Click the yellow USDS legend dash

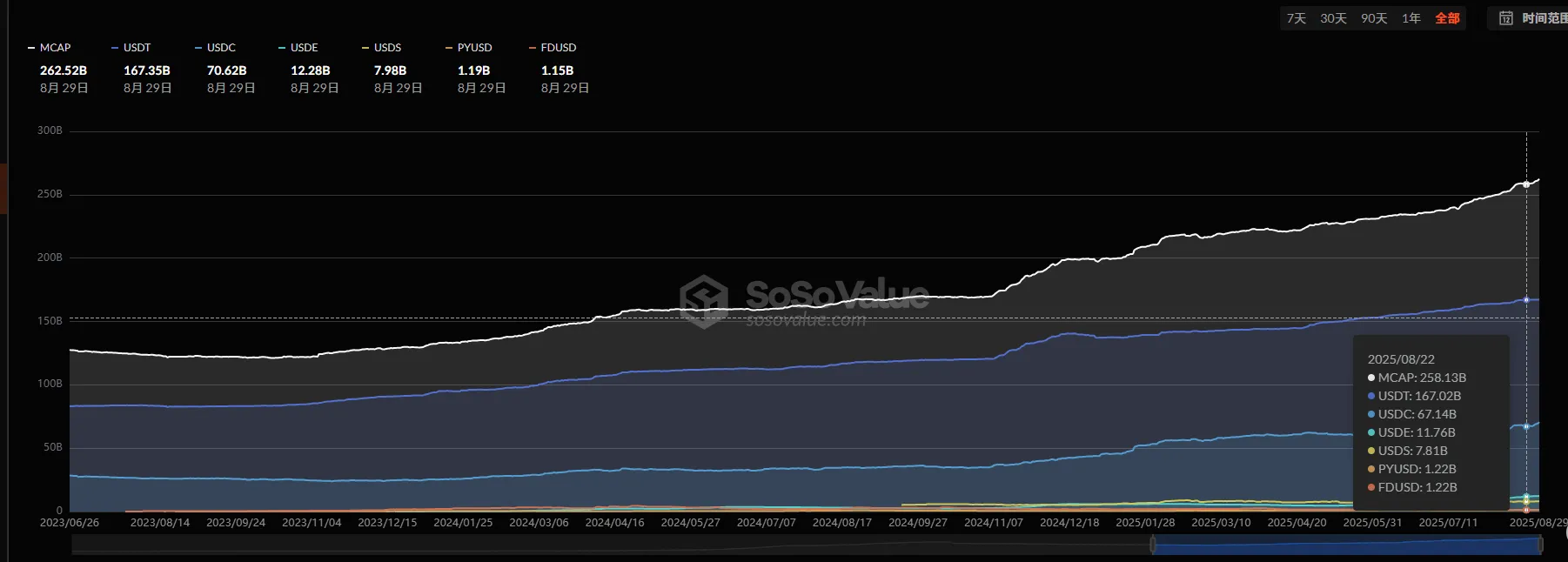[365, 48]
